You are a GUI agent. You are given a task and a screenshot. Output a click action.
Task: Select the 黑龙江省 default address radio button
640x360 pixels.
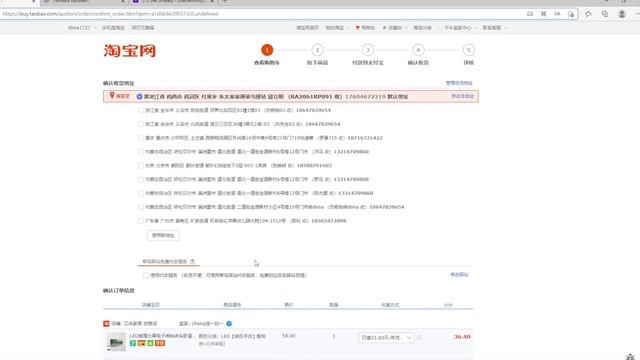pos(140,97)
